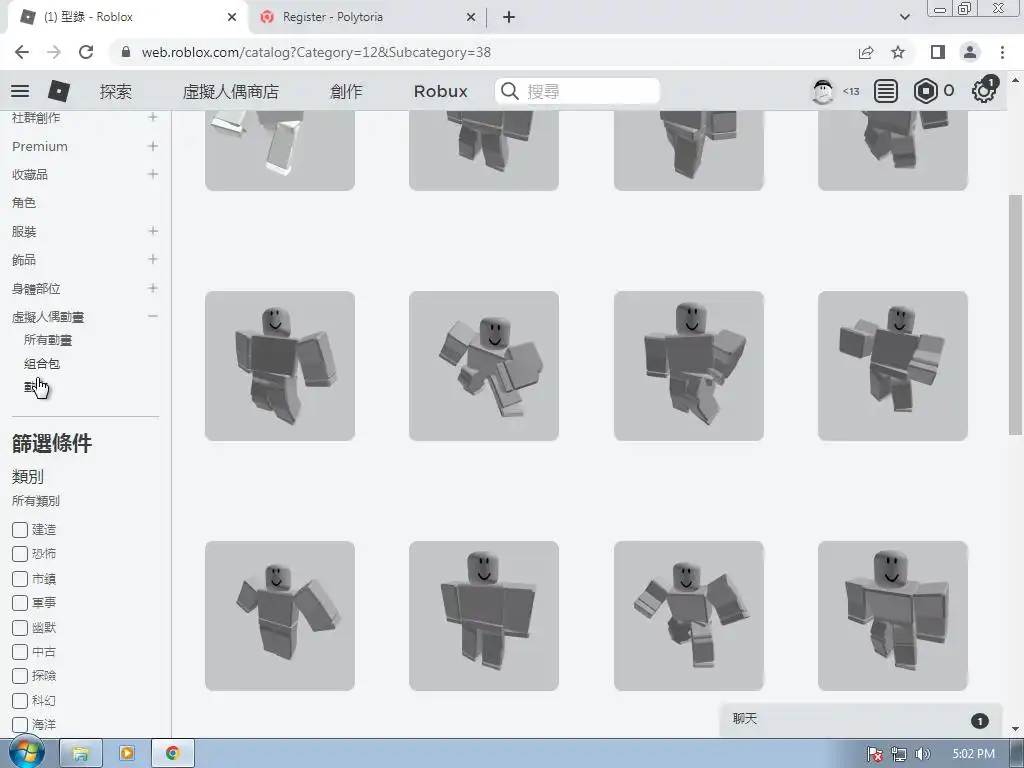Check the 恐怖 category checkbox

click(20, 554)
